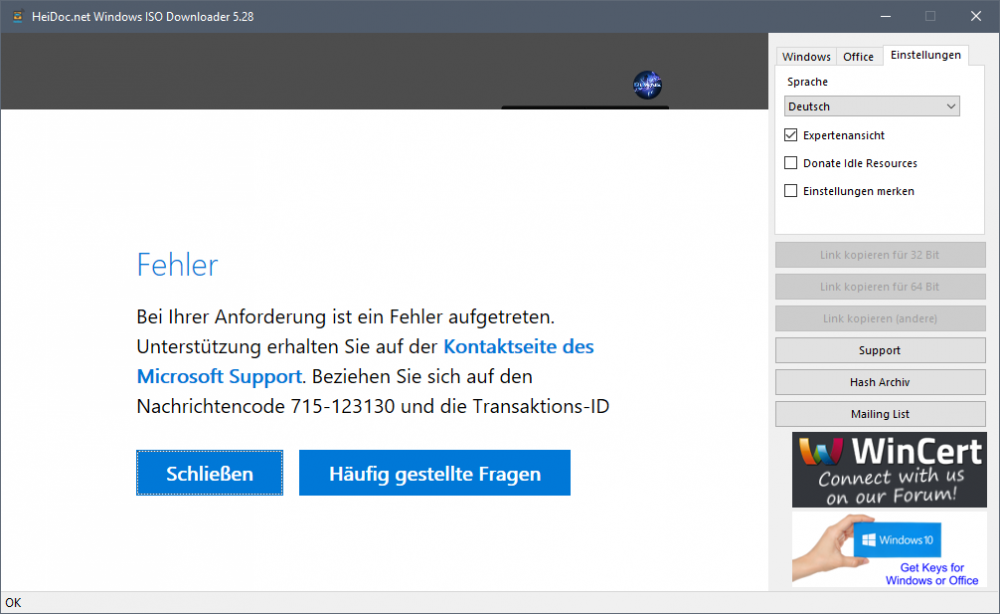Viewport: 1000px width, 614px height.
Task: Minimize the ISO Downloader window
Action: coord(885,17)
